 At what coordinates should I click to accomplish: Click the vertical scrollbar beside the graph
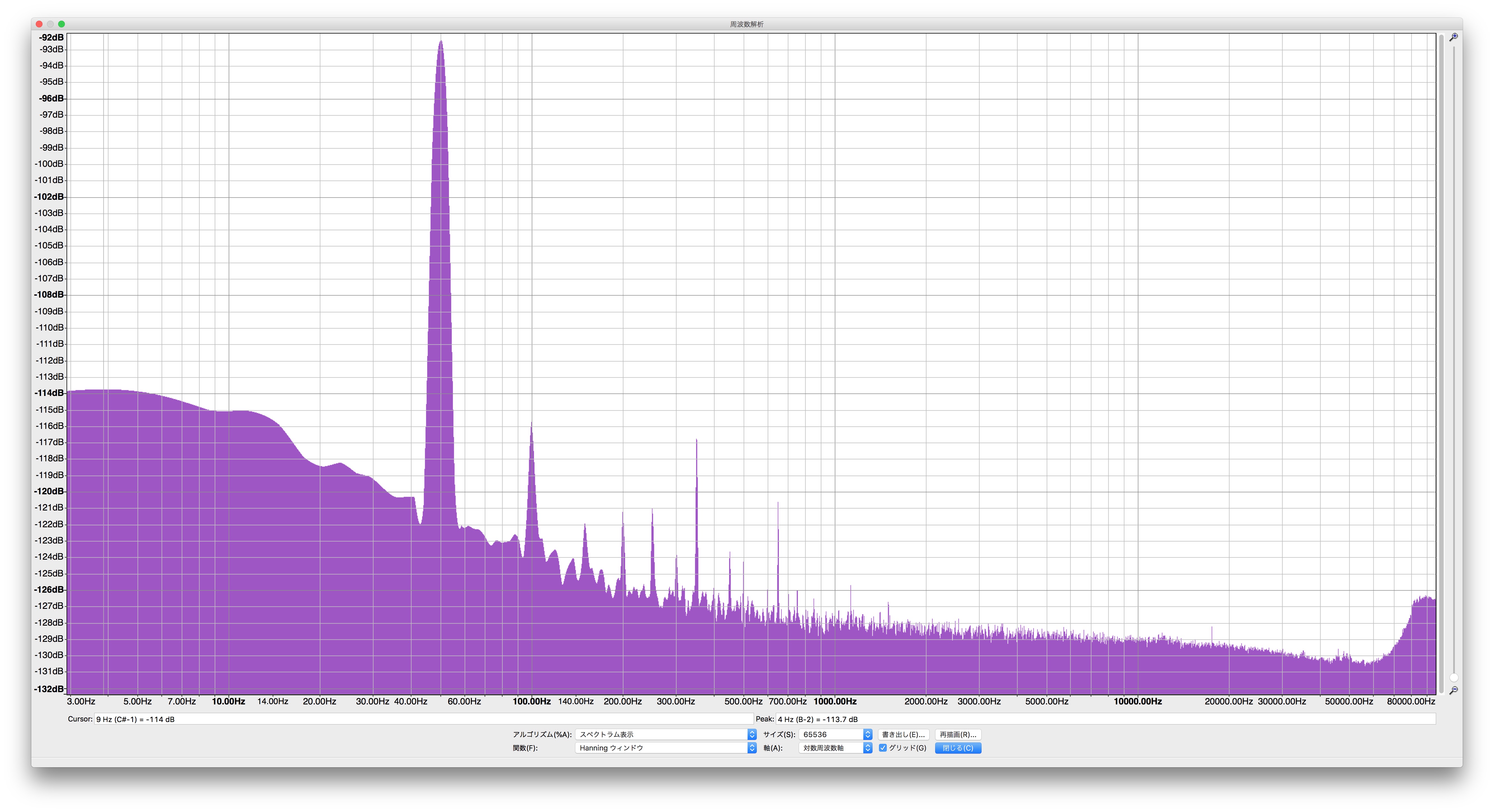pos(1441,364)
